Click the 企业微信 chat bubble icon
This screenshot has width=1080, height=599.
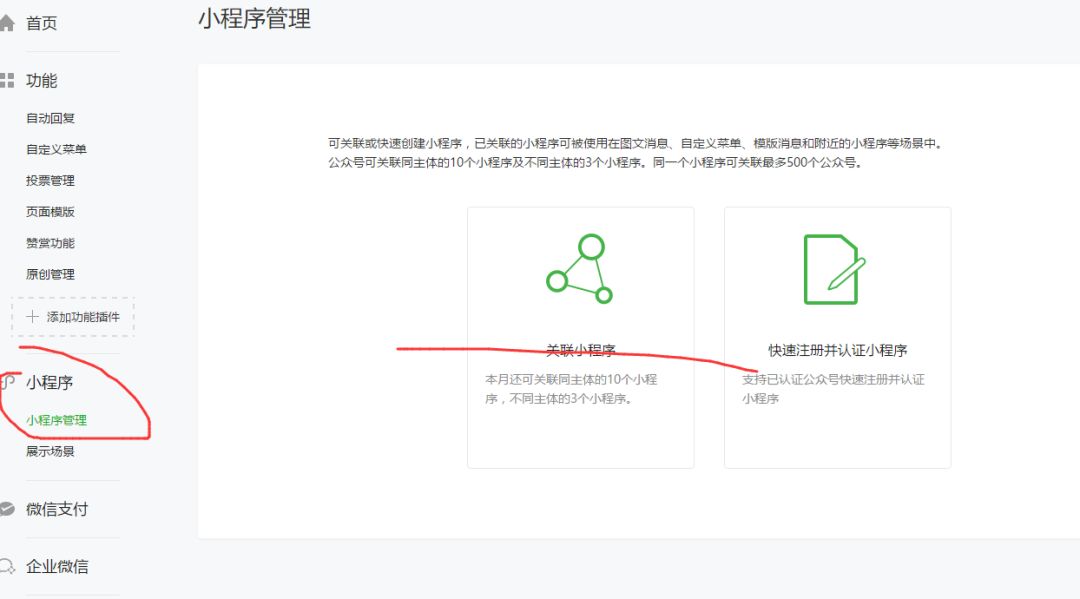(x=7, y=567)
